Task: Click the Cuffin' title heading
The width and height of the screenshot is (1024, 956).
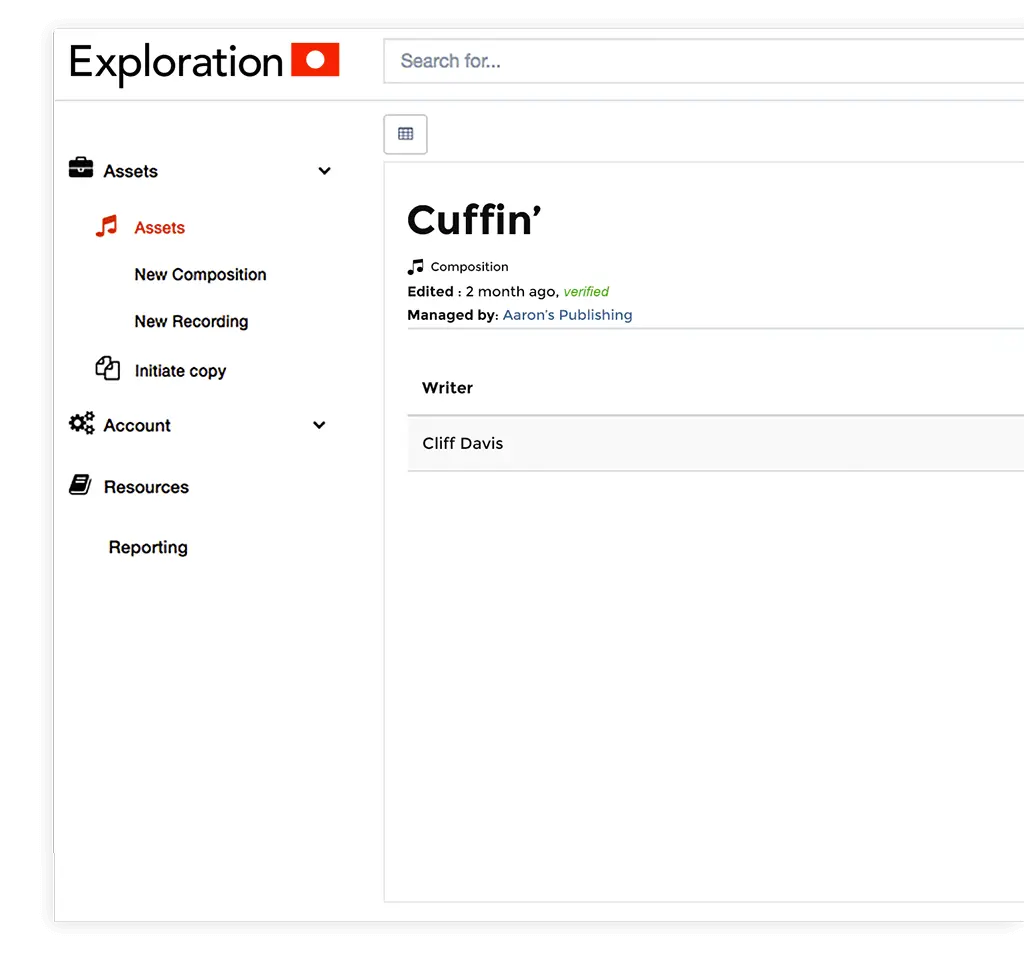Action: pyautogui.click(x=474, y=220)
